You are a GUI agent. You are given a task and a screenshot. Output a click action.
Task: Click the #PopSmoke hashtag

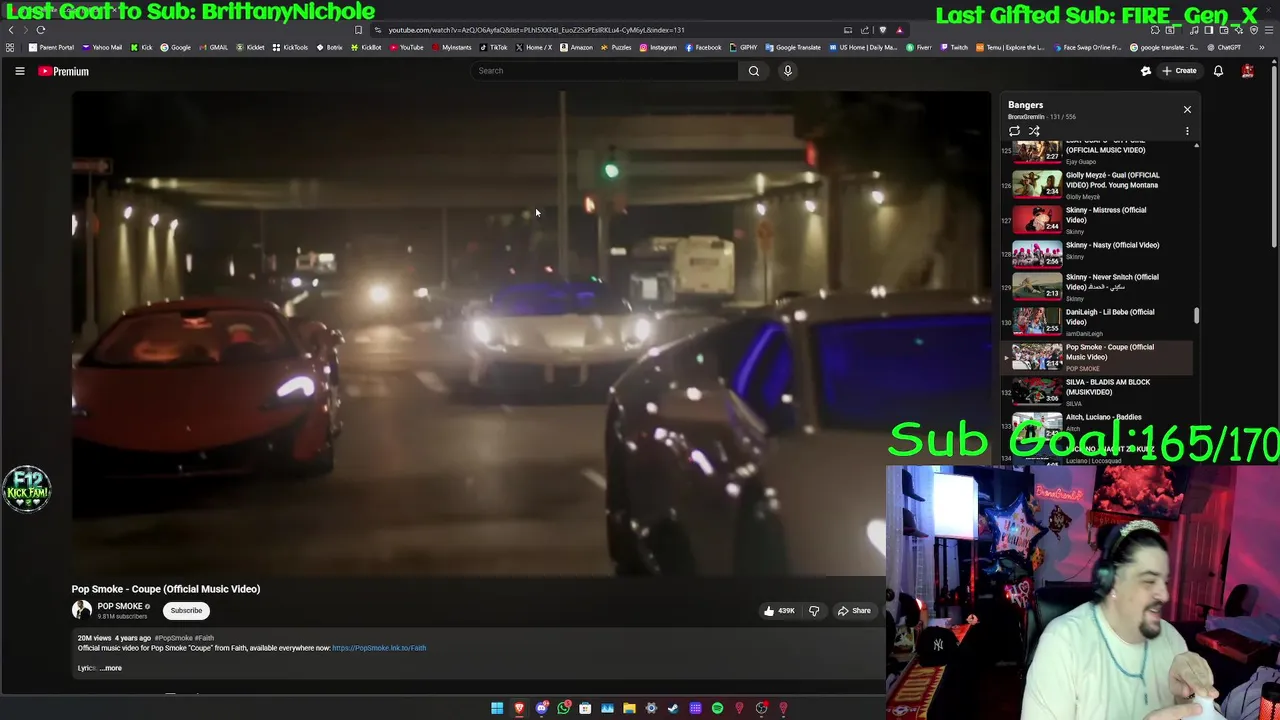point(173,638)
